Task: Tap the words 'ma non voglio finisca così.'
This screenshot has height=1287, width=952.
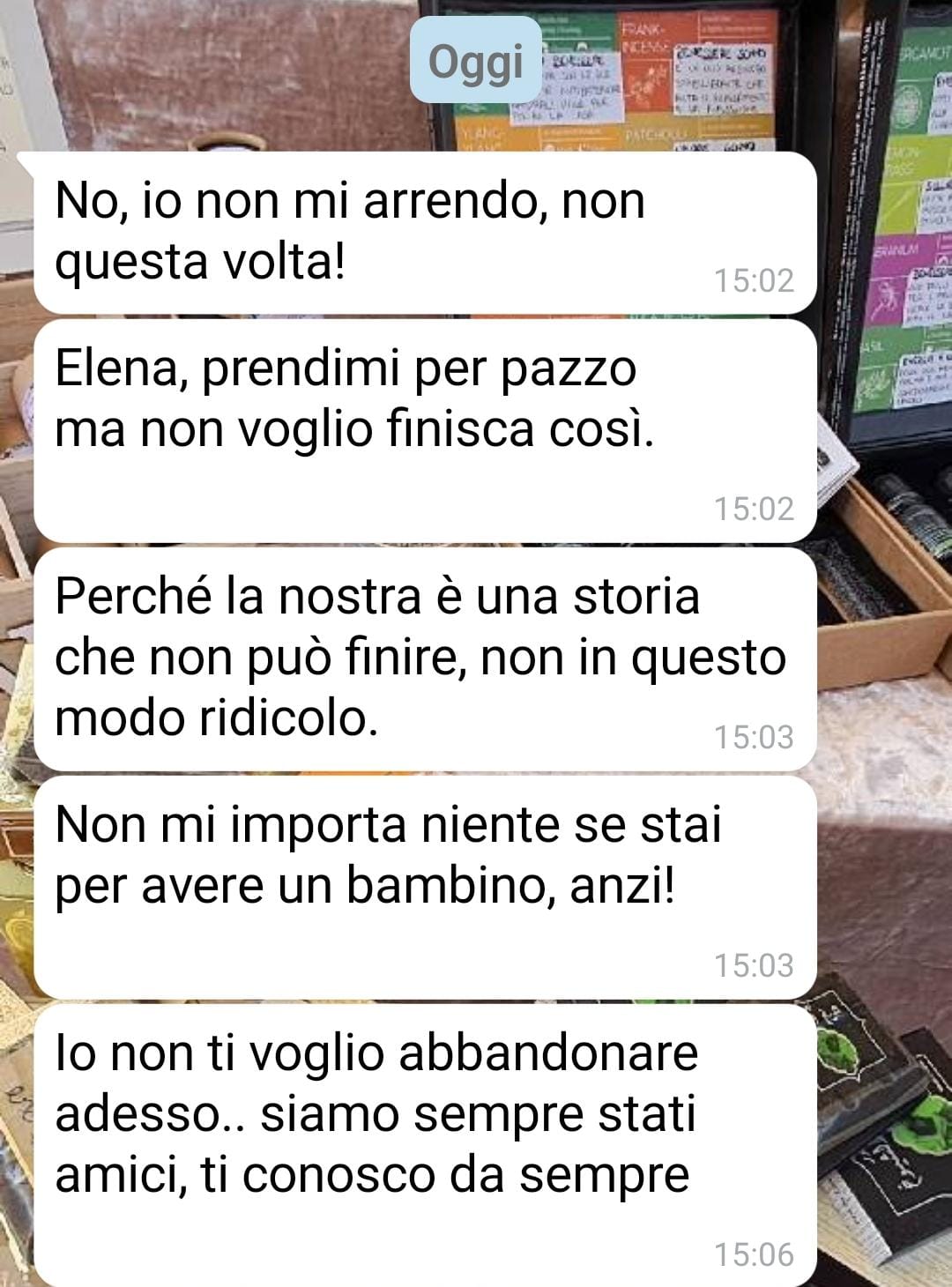Action: [354, 430]
